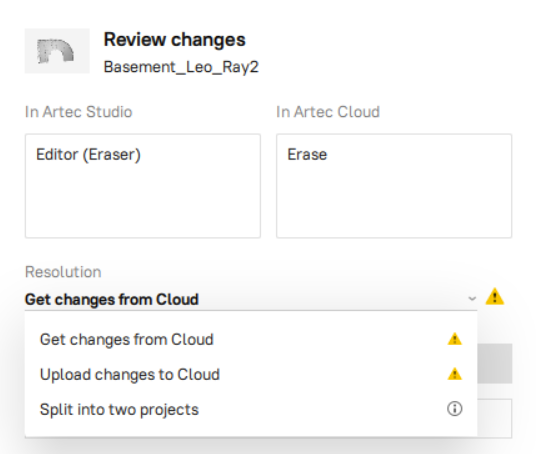Screen dimensions: 536x454
Task: Click the Basement_Leo_Ray2 project name
Action: coord(181,67)
